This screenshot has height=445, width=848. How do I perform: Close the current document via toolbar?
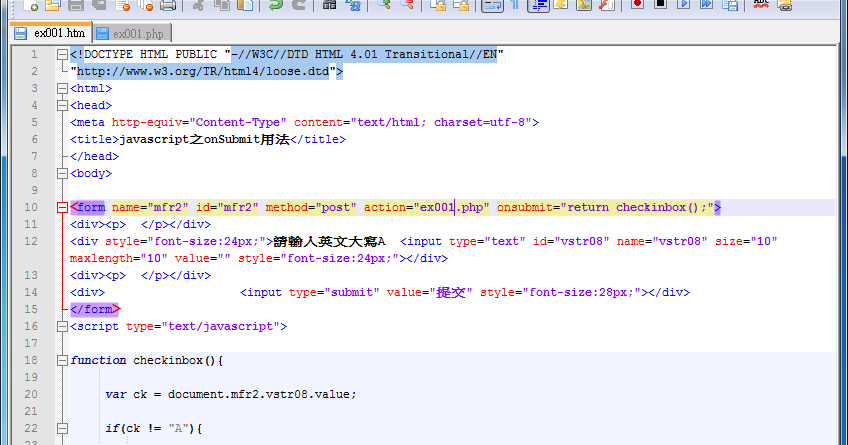[123, 5]
